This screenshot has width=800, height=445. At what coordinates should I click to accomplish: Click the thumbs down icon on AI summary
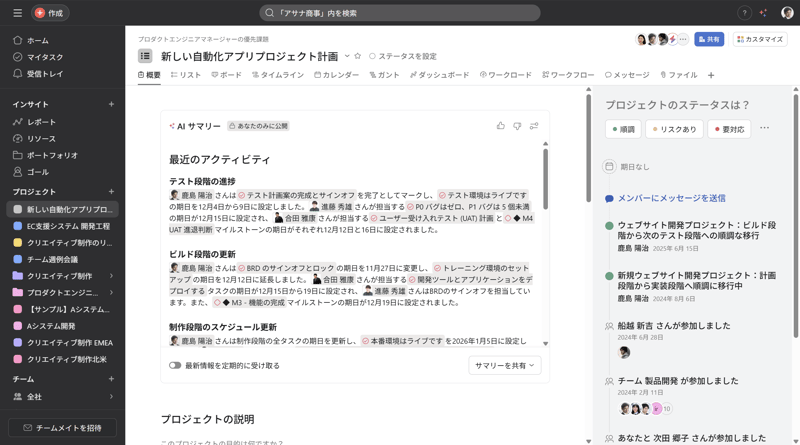tap(517, 126)
